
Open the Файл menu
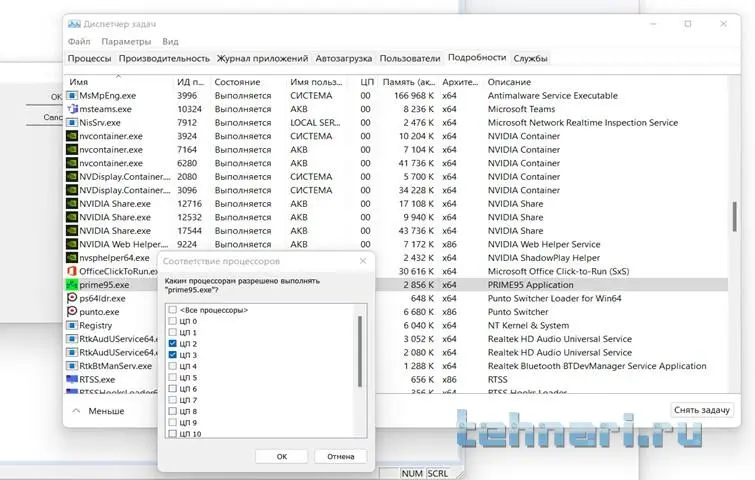[79, 41]
